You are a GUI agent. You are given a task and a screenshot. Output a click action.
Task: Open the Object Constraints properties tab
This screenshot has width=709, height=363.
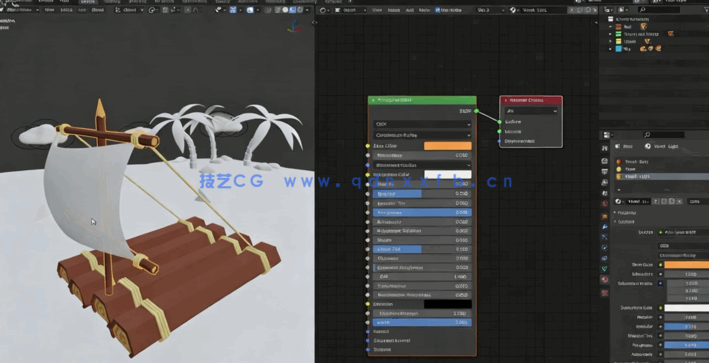[605, 259]
